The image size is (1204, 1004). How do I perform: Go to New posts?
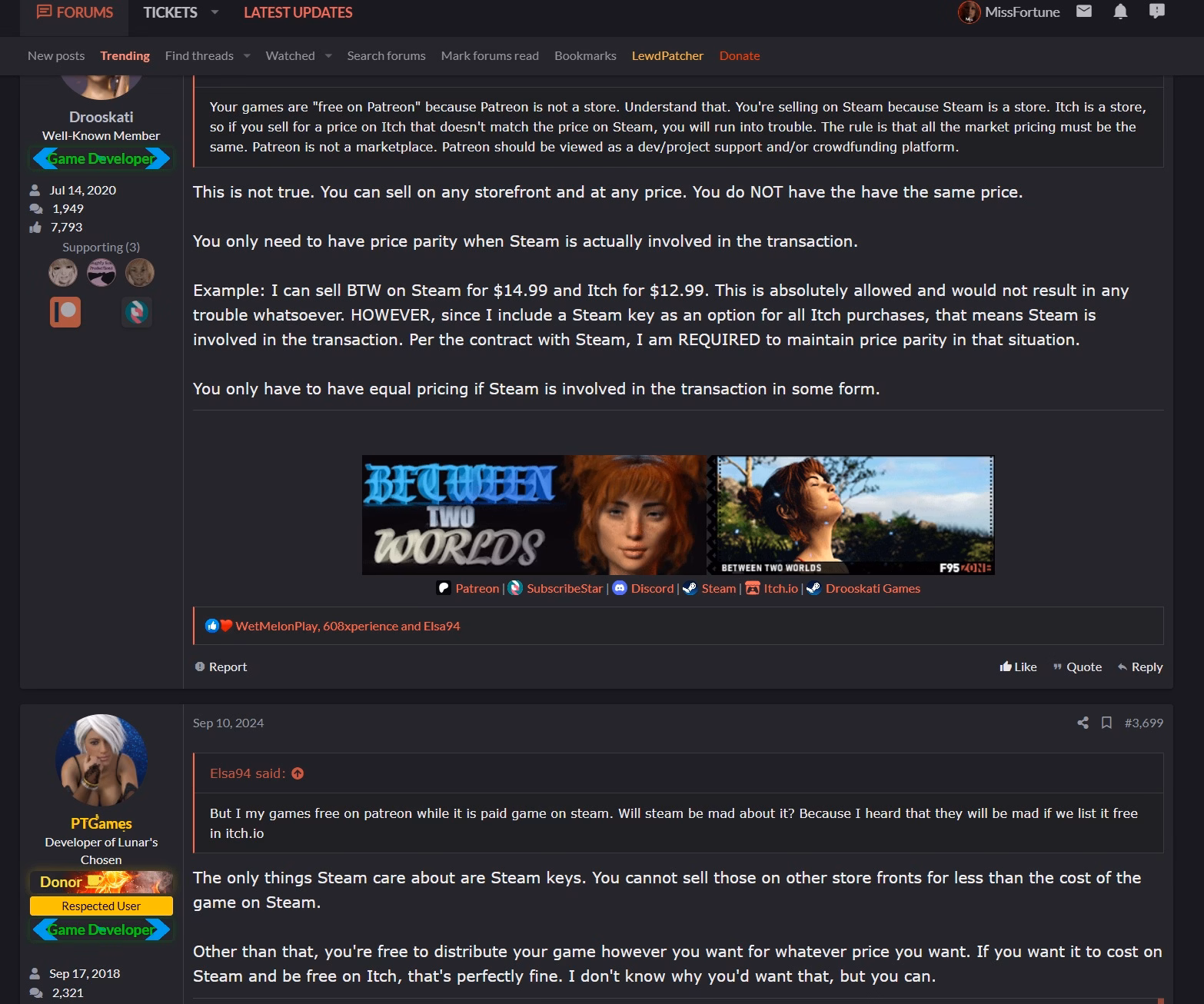tap(56, 55)
